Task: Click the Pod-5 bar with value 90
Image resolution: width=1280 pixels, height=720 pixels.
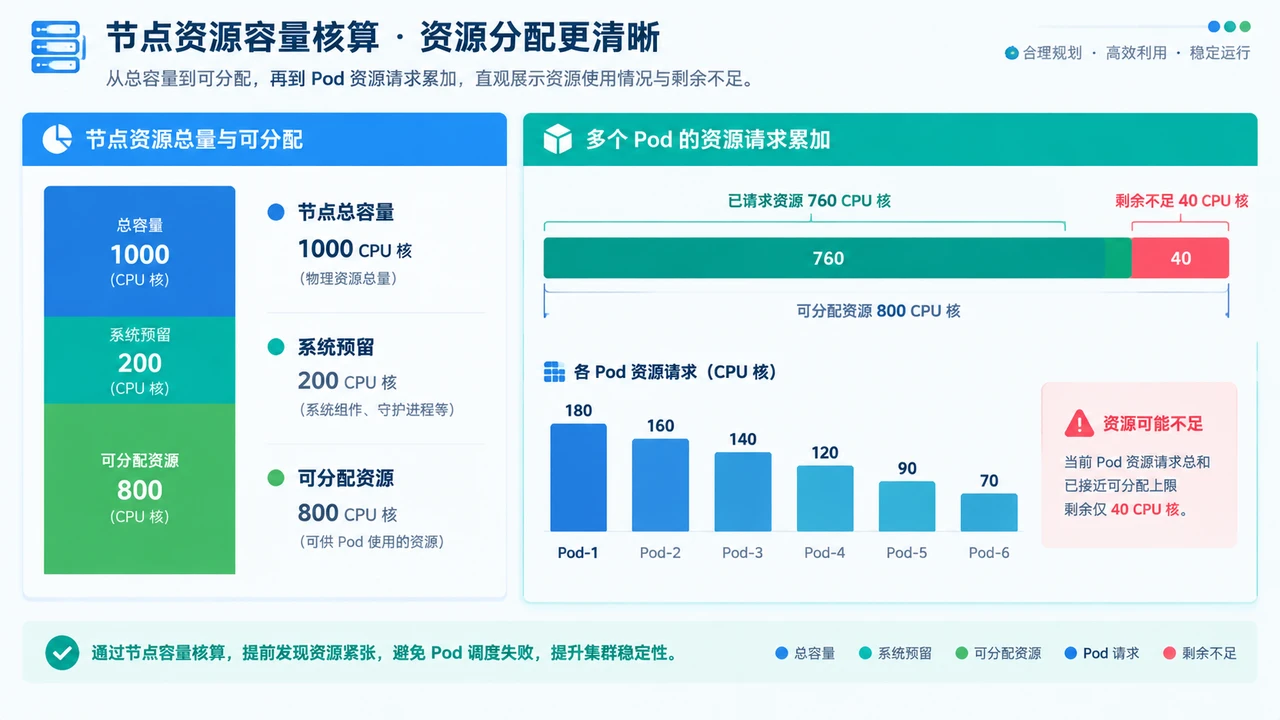Action: click(907, 506)
